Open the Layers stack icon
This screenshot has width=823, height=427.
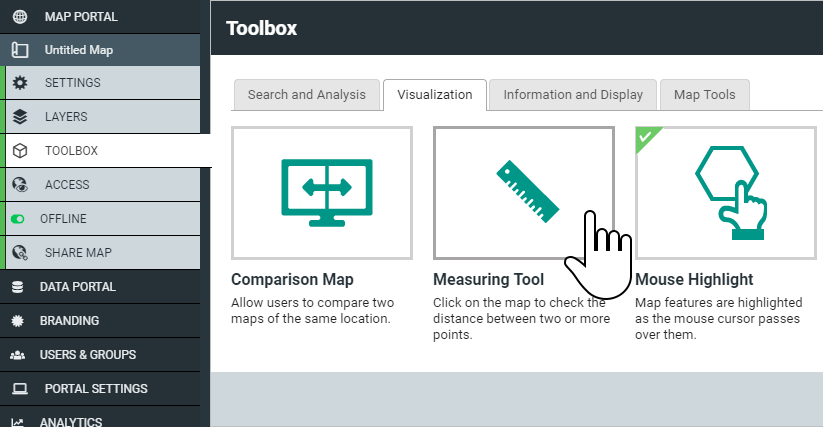(x=20, y=116)
